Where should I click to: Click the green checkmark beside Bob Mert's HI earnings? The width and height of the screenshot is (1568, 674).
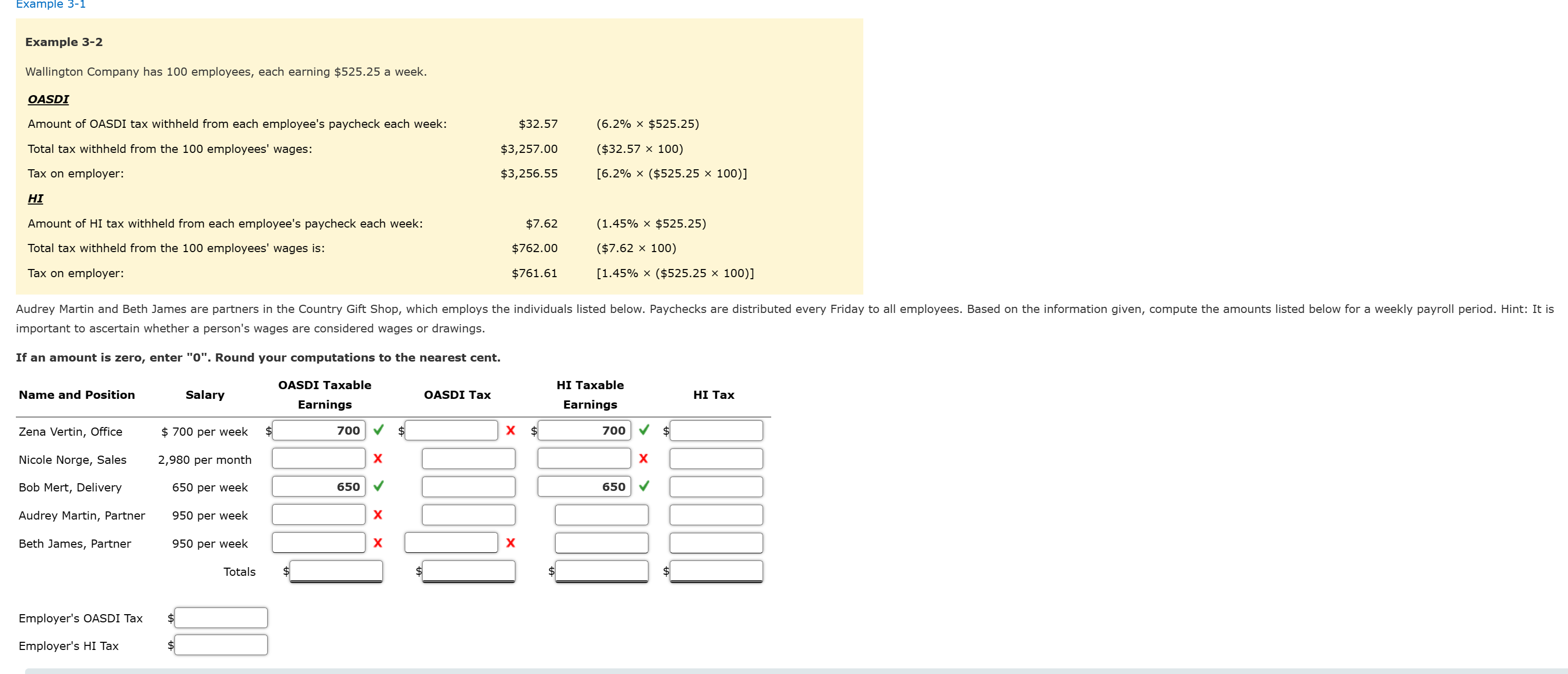[x=644, y=487]
